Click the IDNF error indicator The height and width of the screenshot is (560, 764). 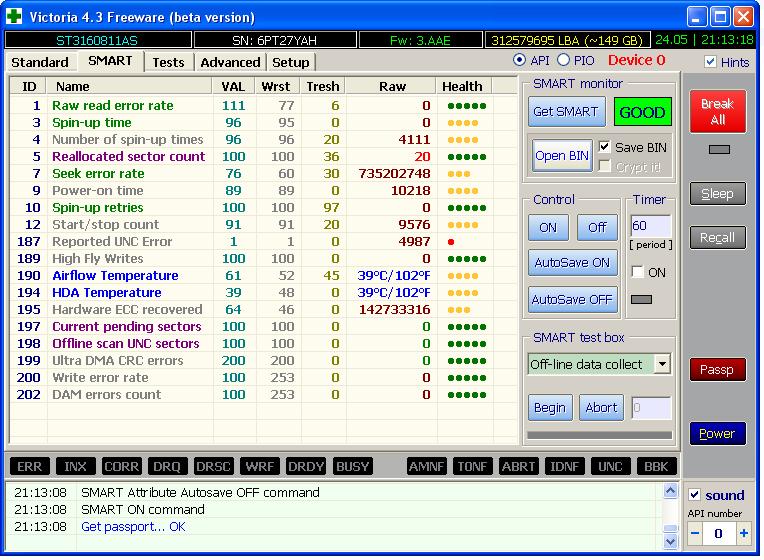click(564, 466)
